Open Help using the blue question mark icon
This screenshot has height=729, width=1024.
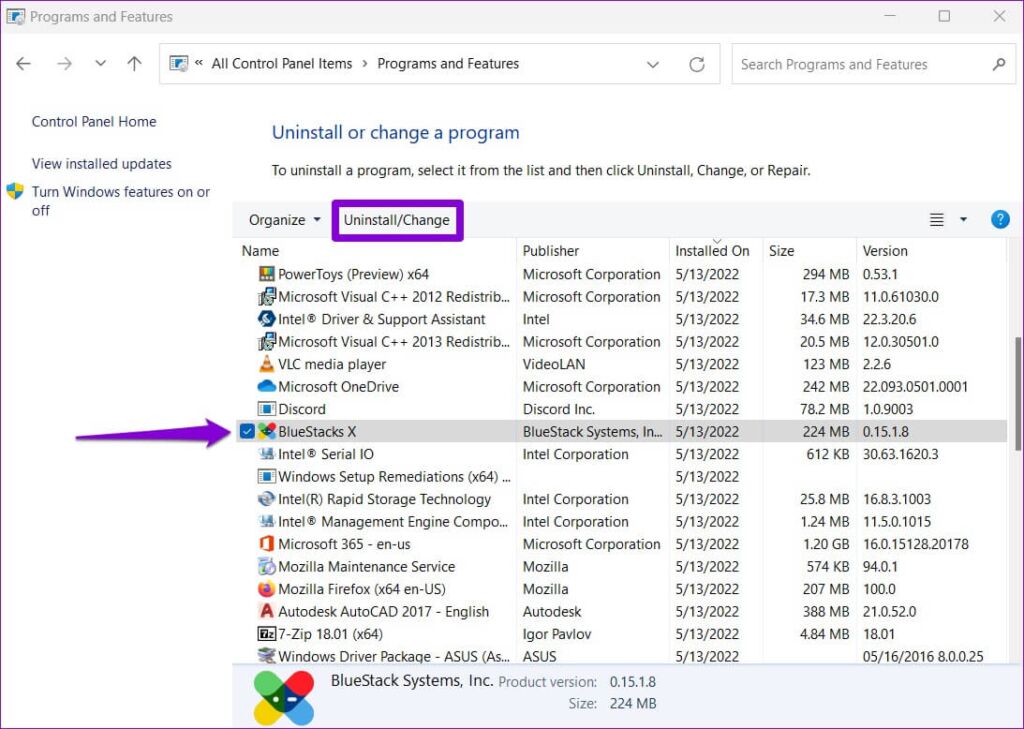pos(1000,219)
